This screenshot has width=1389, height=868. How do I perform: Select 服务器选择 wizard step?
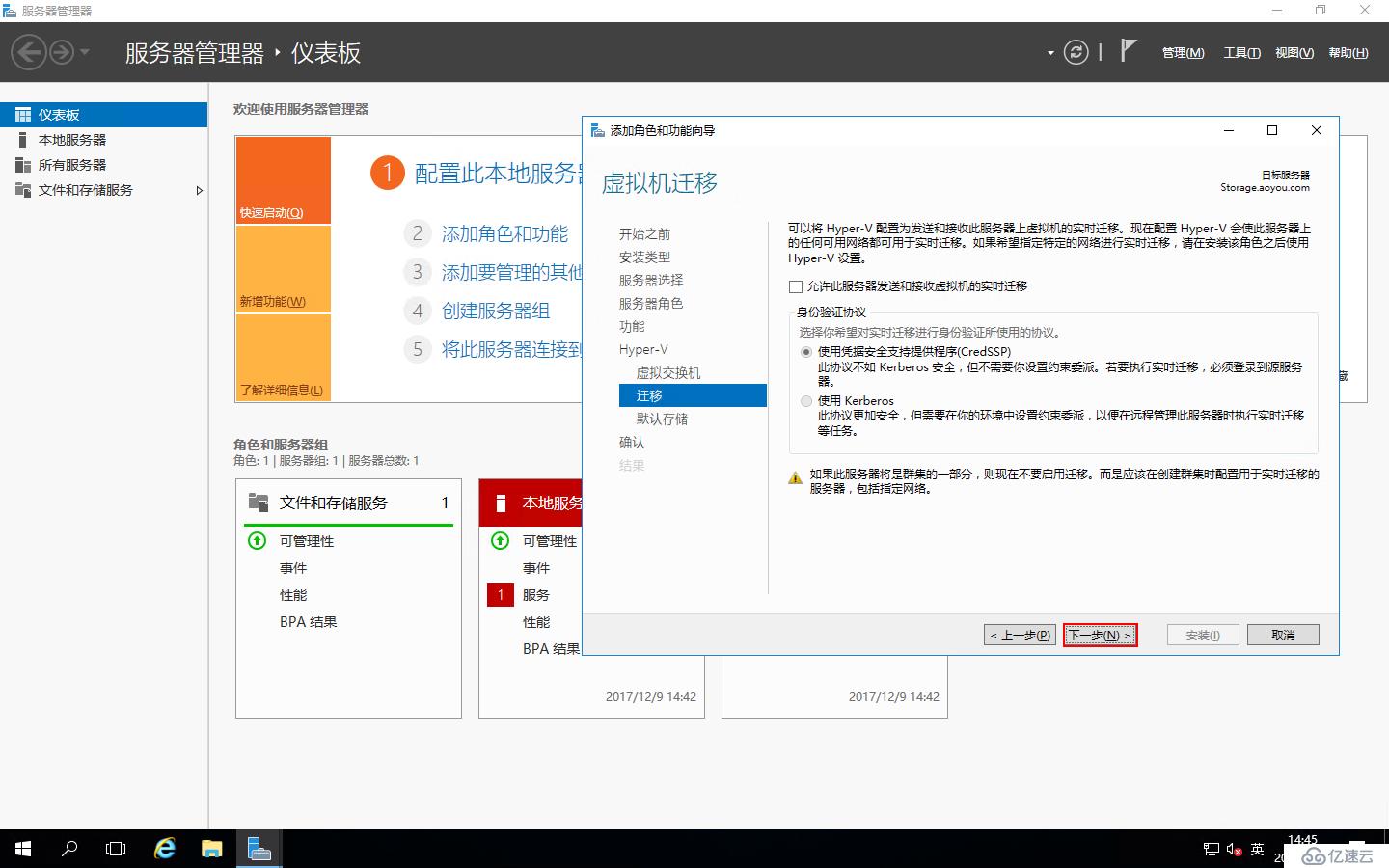click(x=651, y=281)
